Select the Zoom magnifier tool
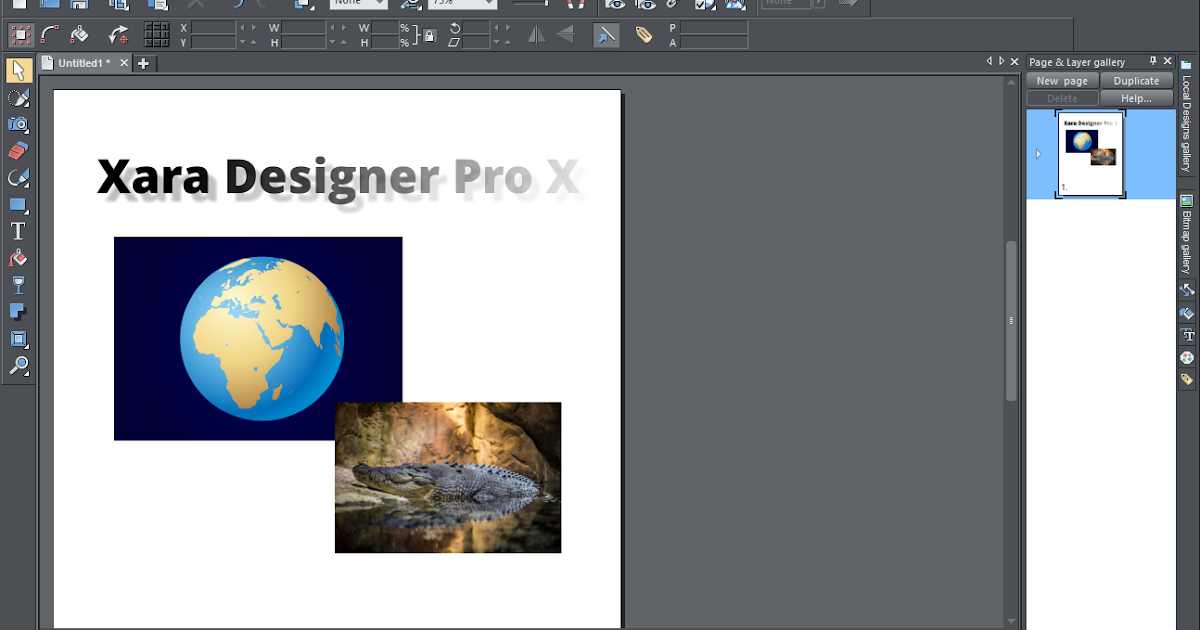The image size is (1200, 630). [x=17, y=366]
